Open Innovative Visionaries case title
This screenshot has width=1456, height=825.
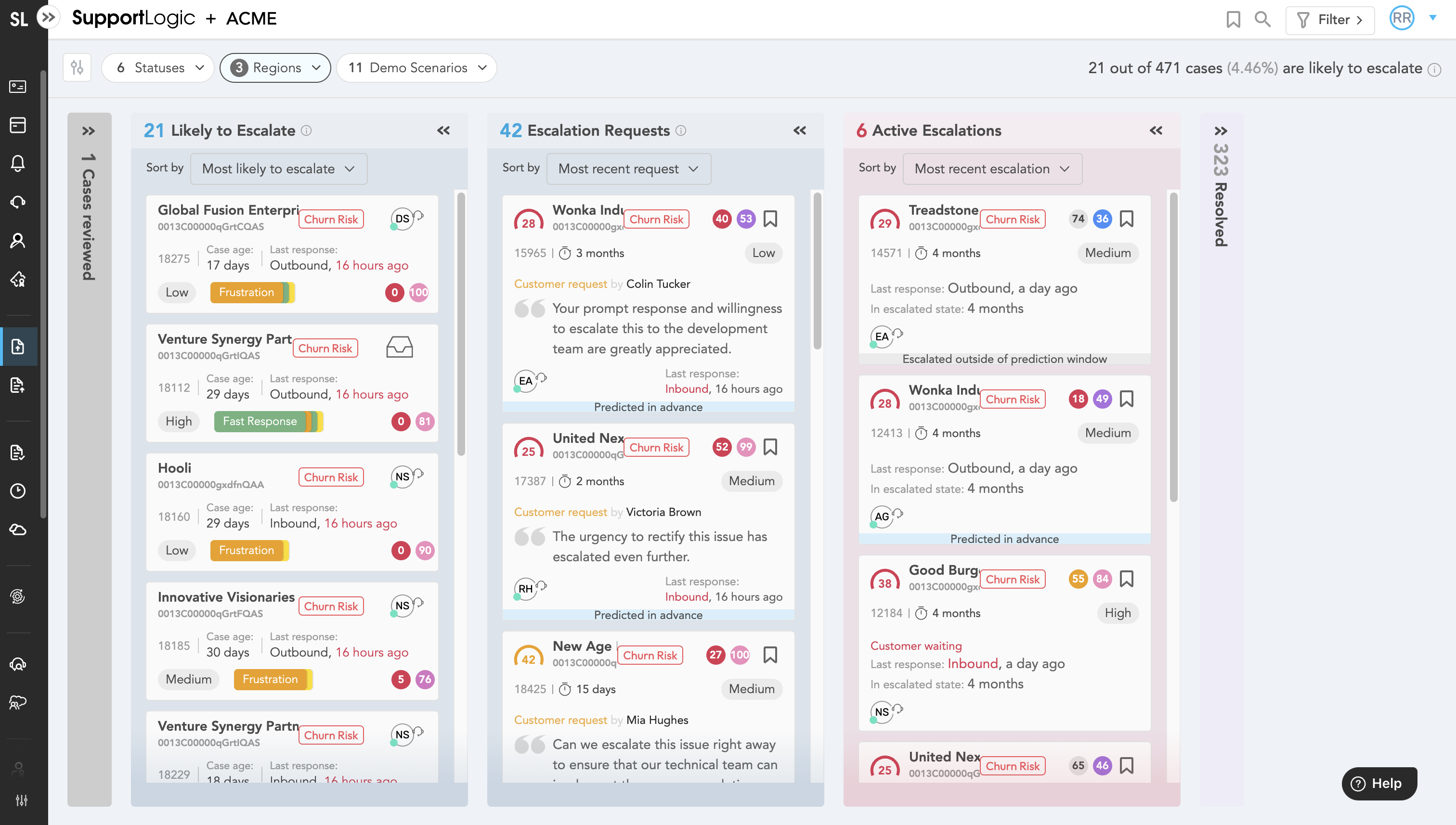[226, 597]
